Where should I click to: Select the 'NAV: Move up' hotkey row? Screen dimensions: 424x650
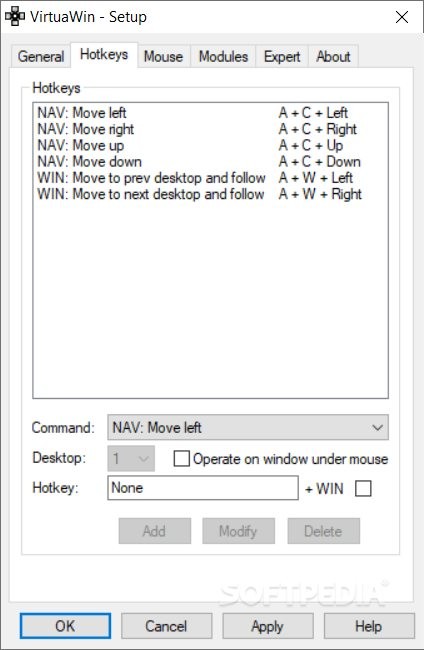click(x=210, y=145)
